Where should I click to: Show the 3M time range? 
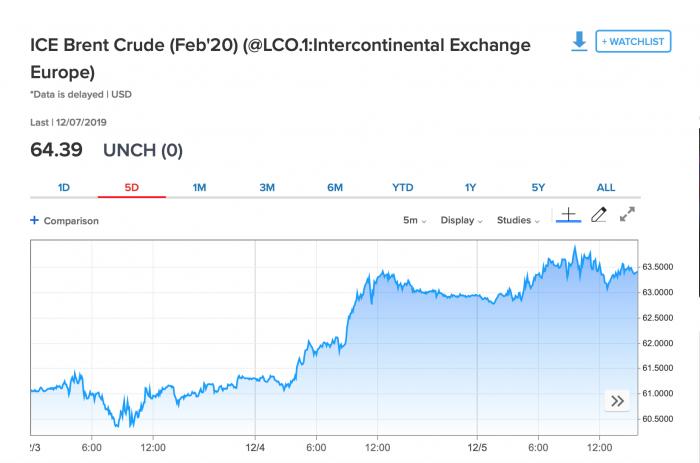[267, 187]
